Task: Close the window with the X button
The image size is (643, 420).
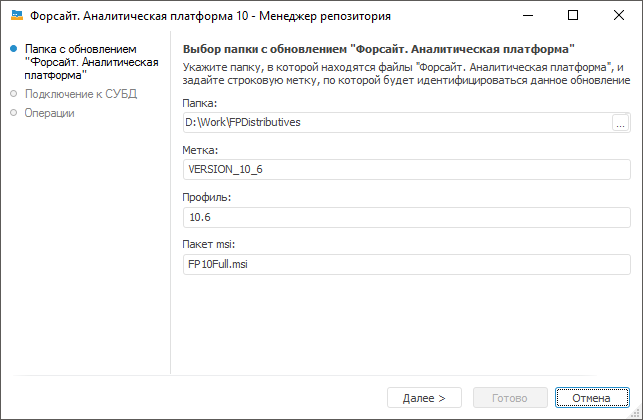Action: [618, 16]
